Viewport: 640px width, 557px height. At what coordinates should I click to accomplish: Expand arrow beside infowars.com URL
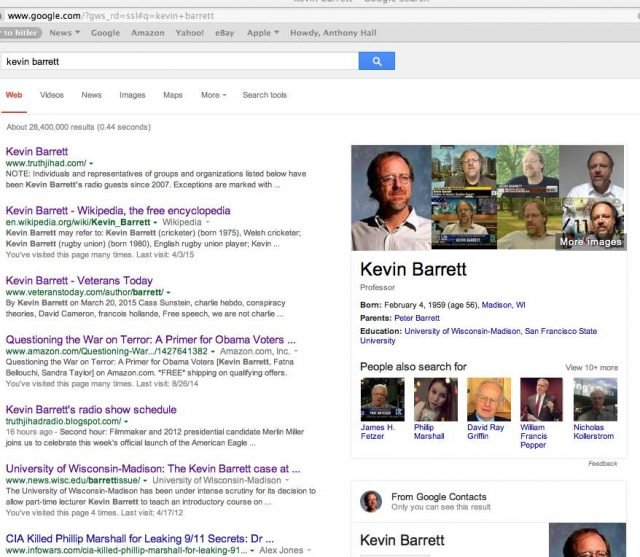point(252,550)
